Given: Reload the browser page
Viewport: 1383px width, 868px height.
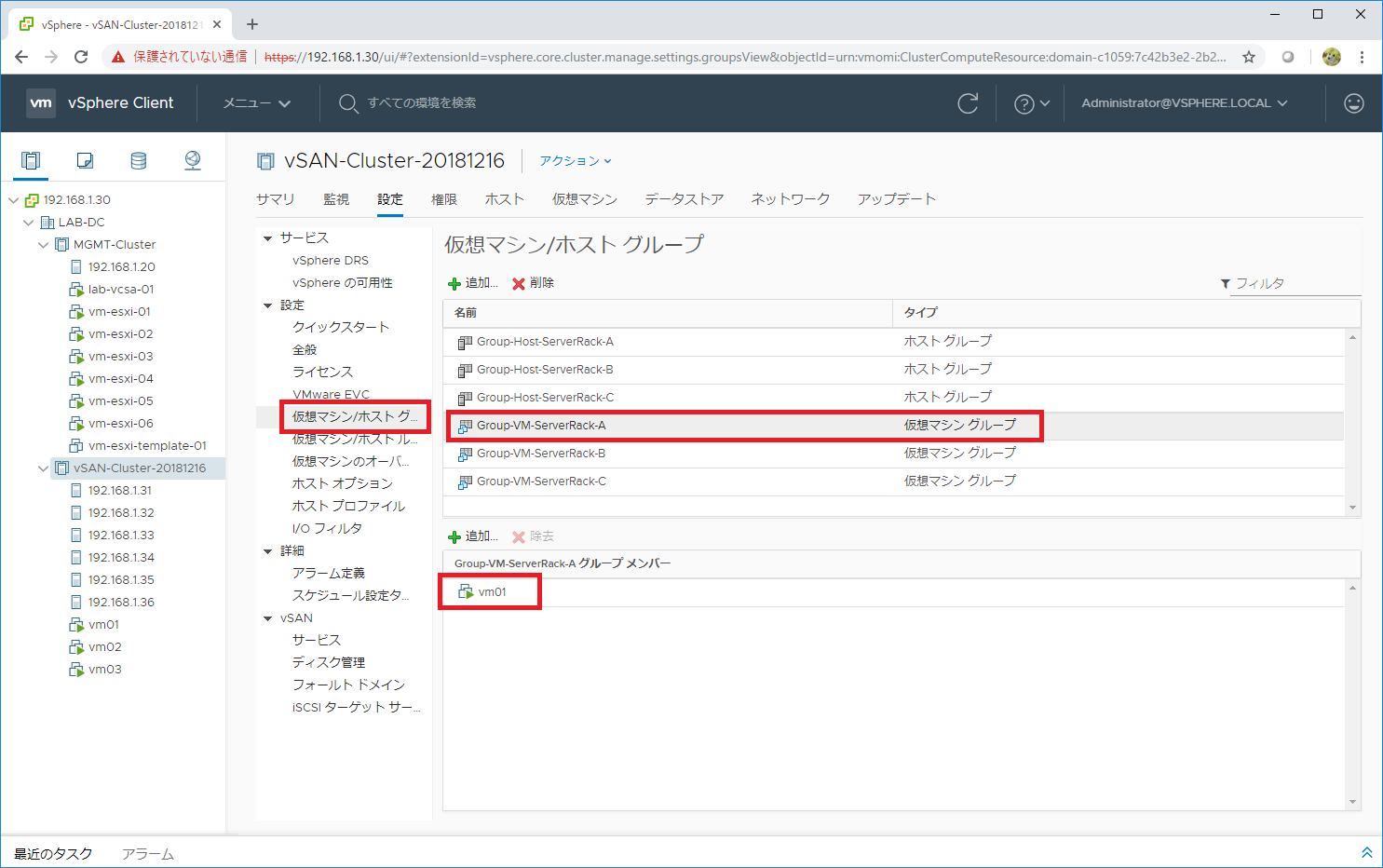Looking at the screenshot, I should coord(81,57).
